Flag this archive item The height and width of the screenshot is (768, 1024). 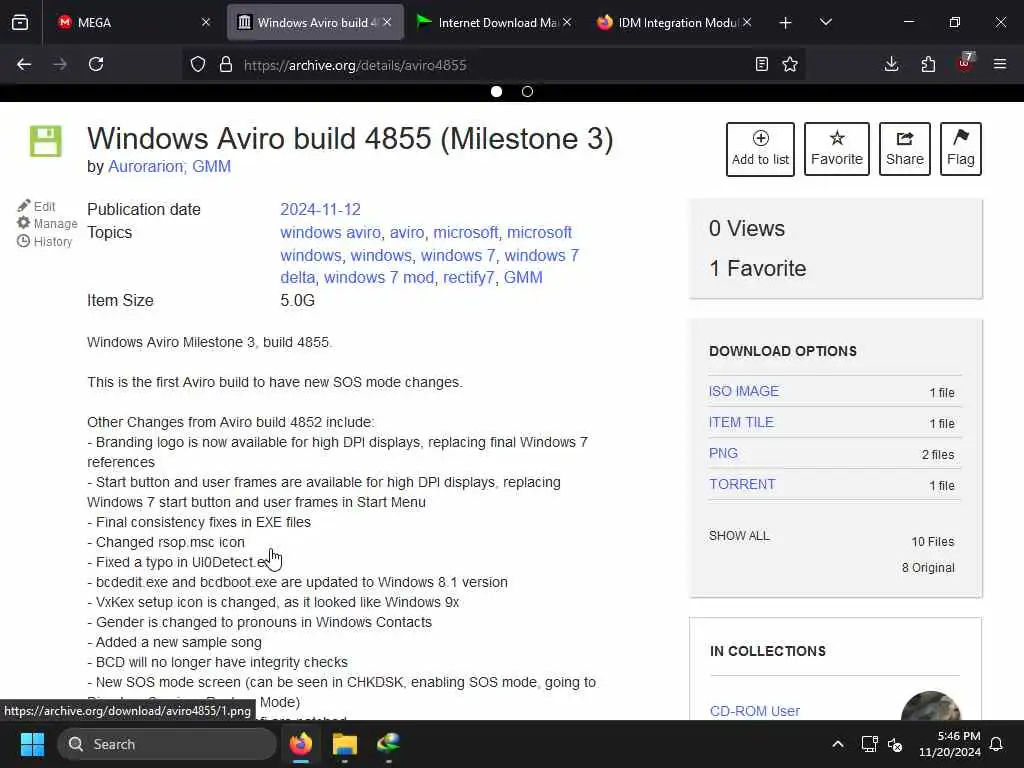click(961, 149)
